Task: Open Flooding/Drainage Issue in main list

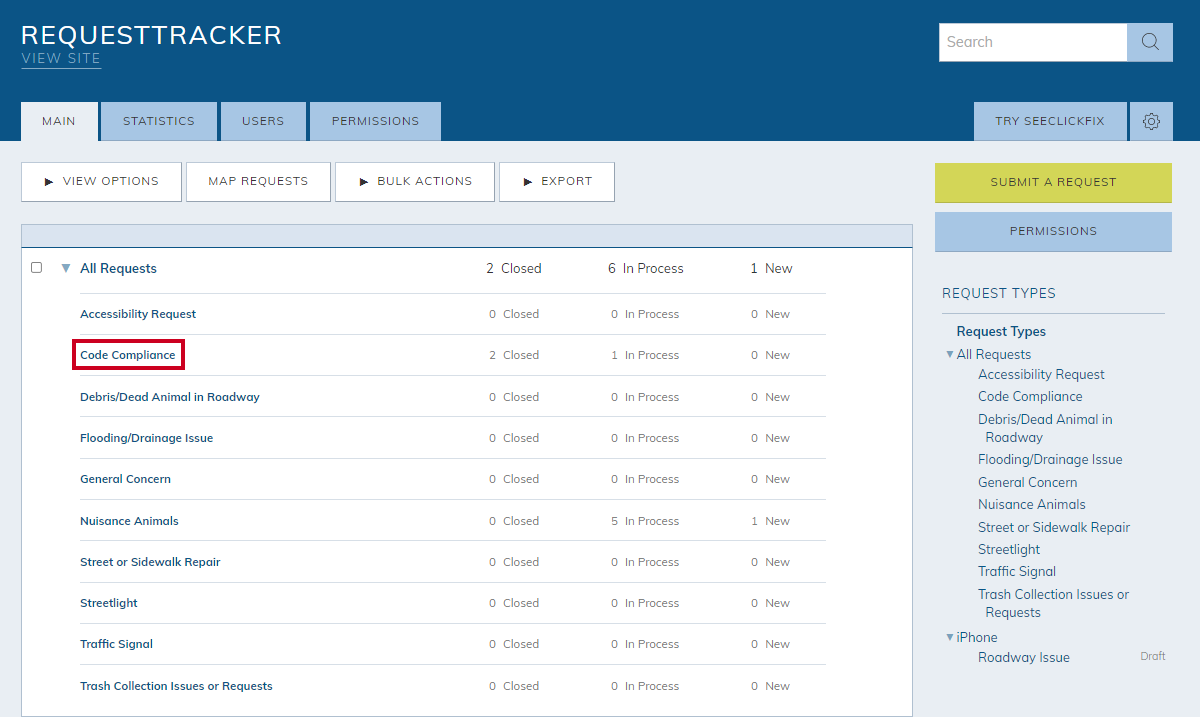Action: pyautogui.click(x=146, y=438)
